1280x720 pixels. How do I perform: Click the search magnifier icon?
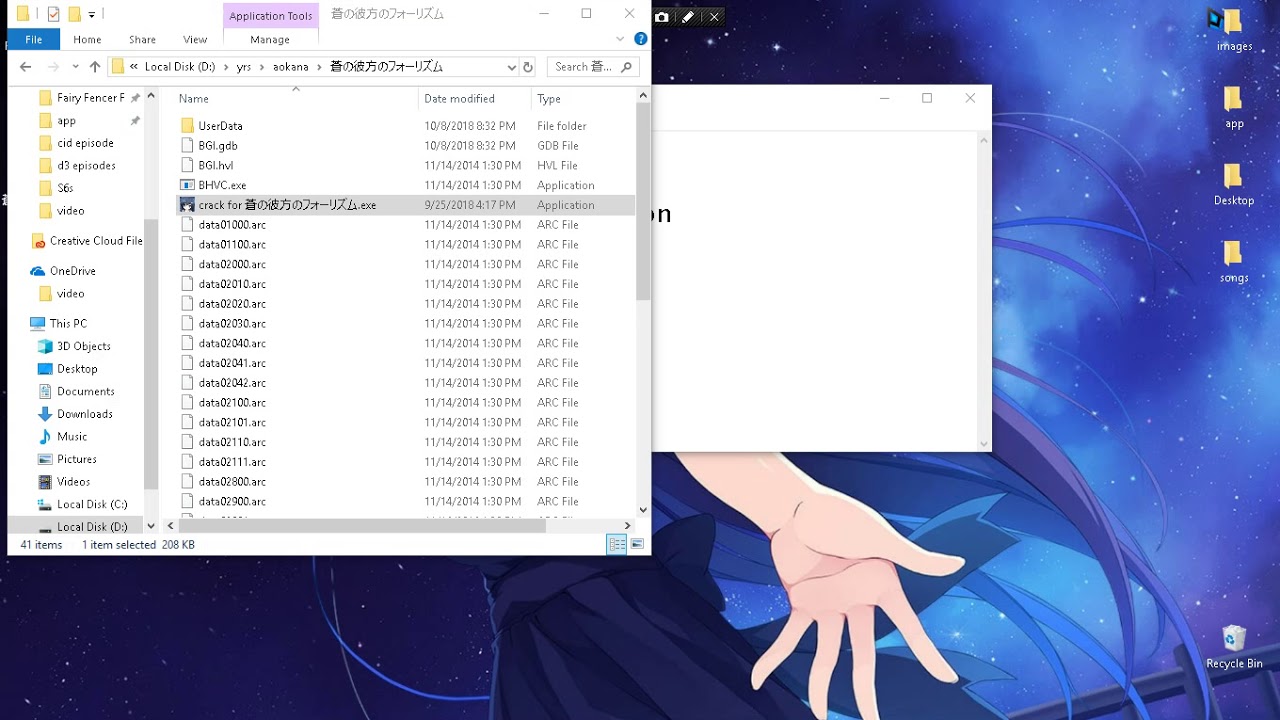click(627, 67)
